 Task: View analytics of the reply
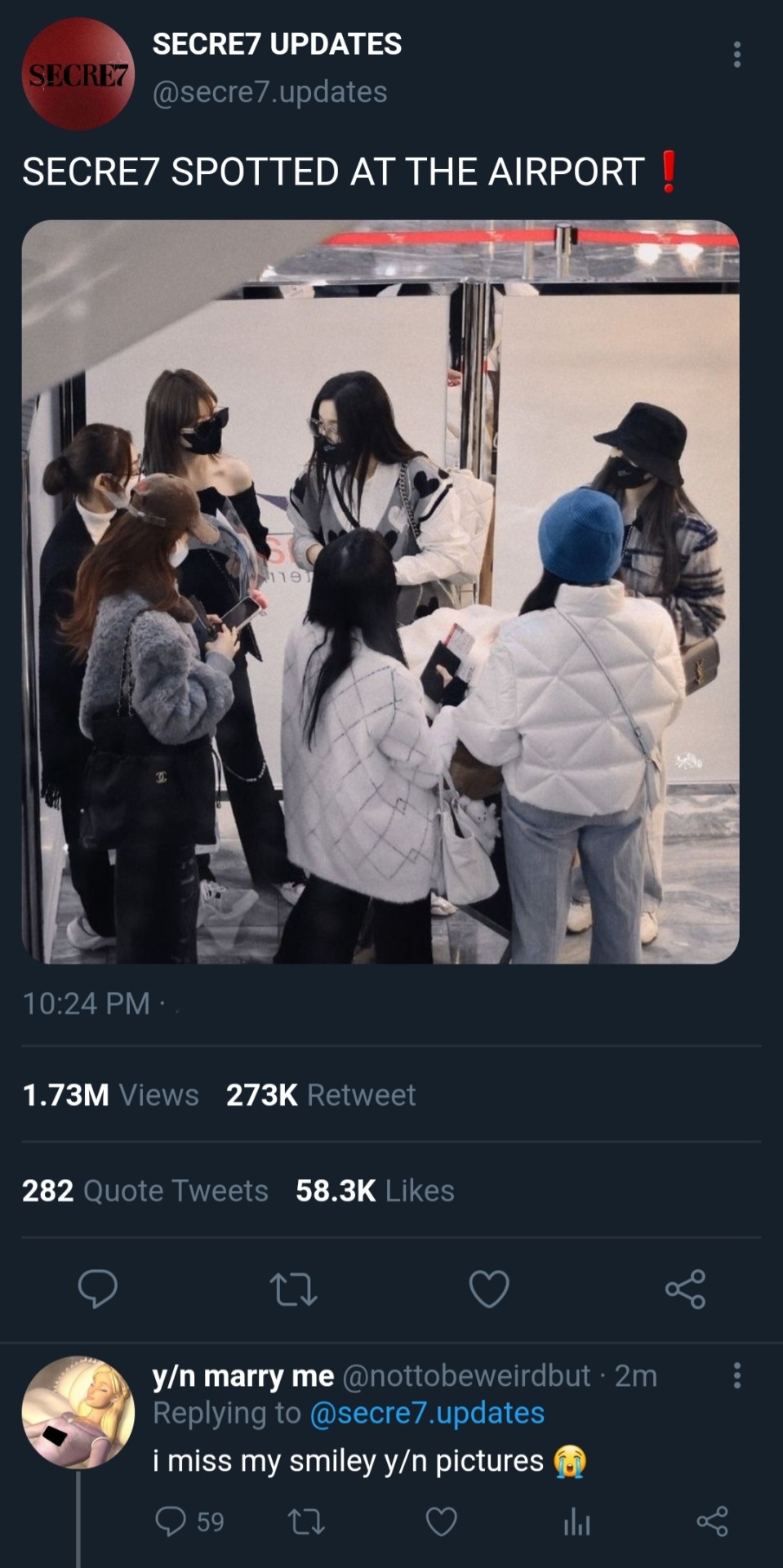coord(576,1521)
